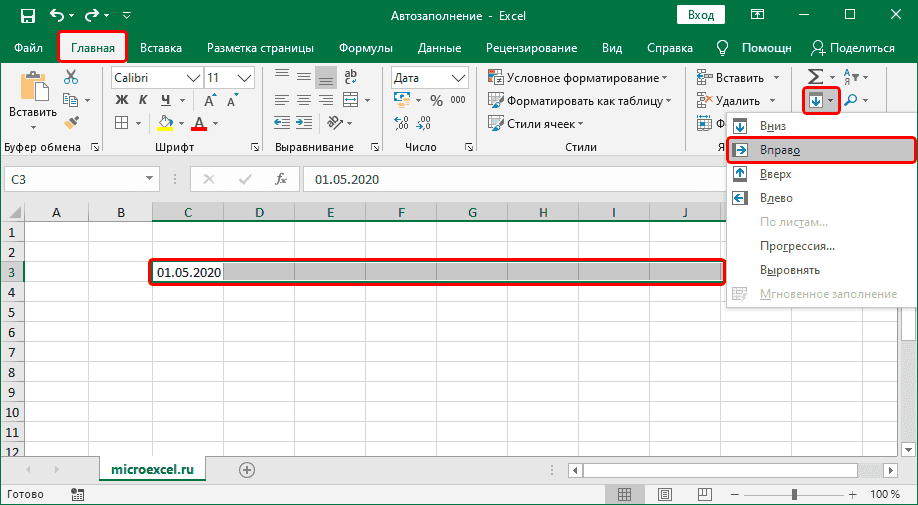The height and width of the screenshot is (505, 918).
Task: Click the Undo arrow icon
Action: [x=58, y=16]
